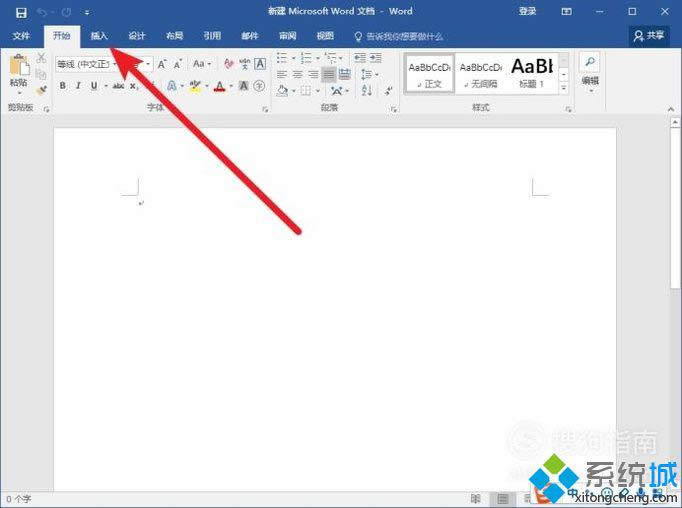
Task: Toggle strikethrough abc formatting
Action: coord(118,86)
